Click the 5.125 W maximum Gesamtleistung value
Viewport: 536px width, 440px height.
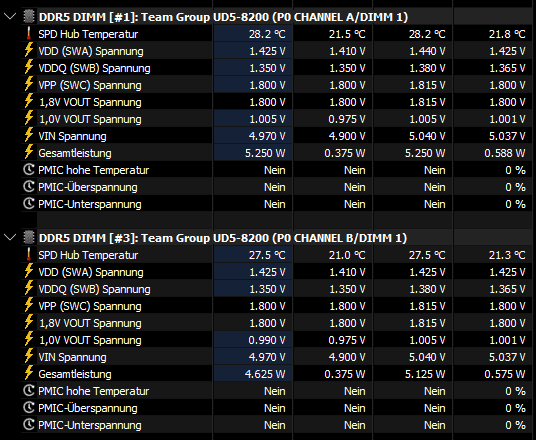click(425, 374)
